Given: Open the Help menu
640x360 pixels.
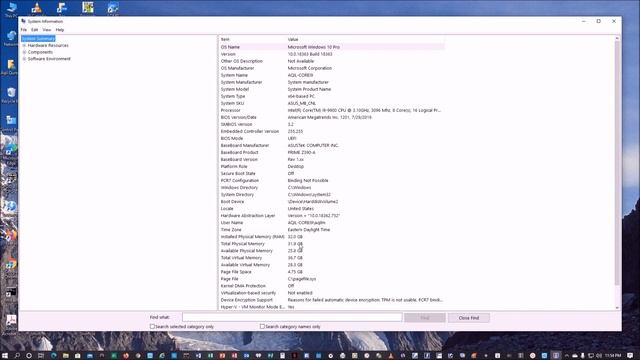Looking at the screenshot, I should (60, 30).
